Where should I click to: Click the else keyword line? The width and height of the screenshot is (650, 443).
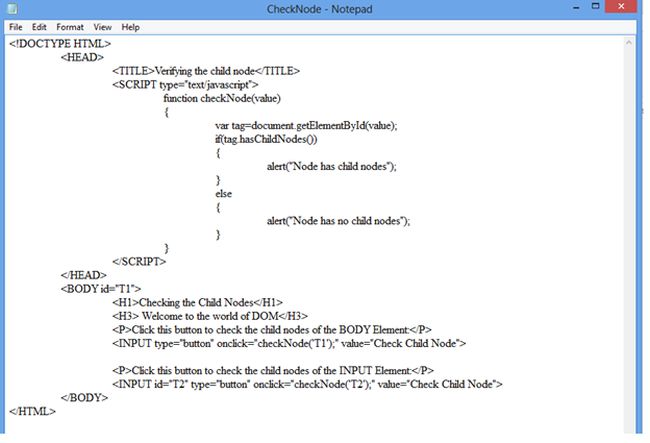pyautogui.click(x=223, y=194)
